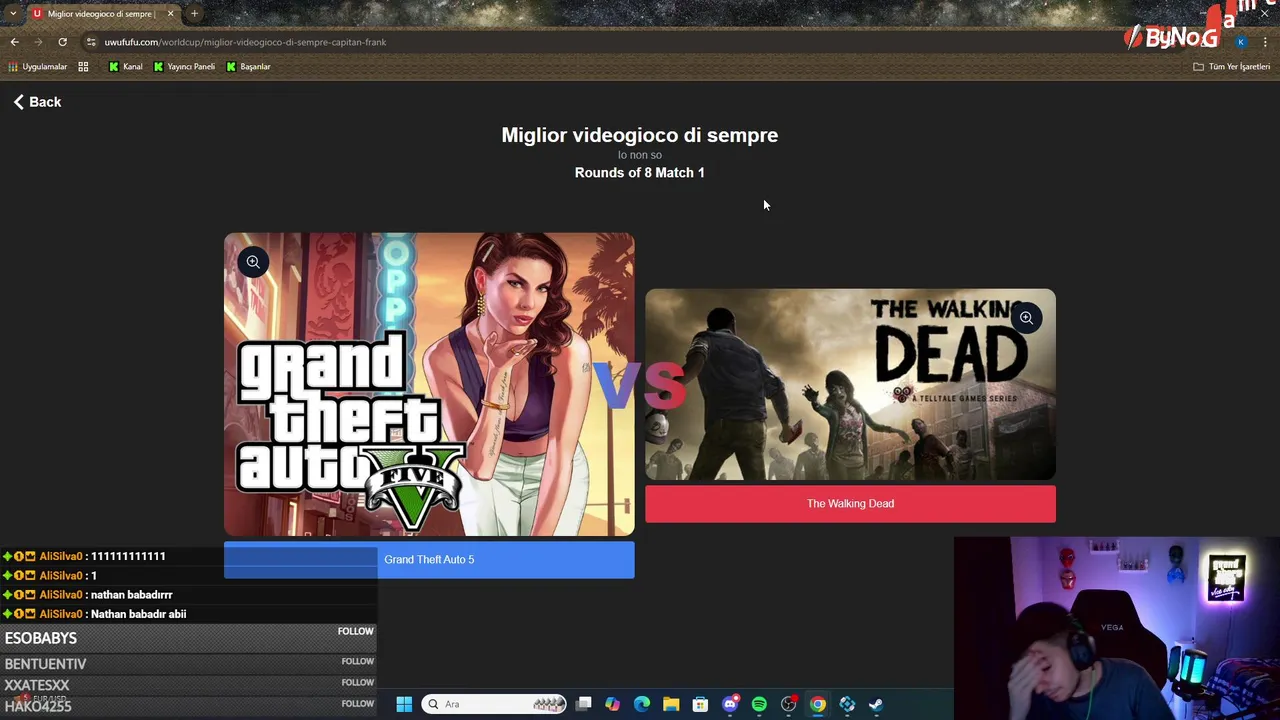
Task: Vote for Grand Theft Auto 5 button
Action: [x=429, y=560]
